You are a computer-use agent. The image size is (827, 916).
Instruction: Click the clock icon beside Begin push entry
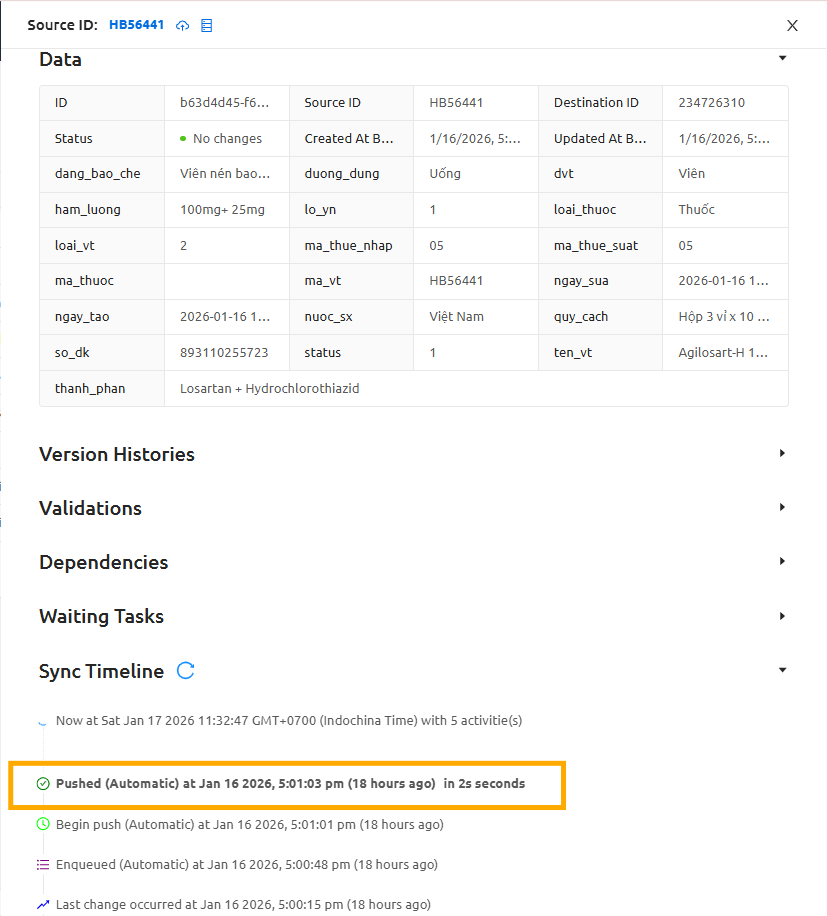43,824
